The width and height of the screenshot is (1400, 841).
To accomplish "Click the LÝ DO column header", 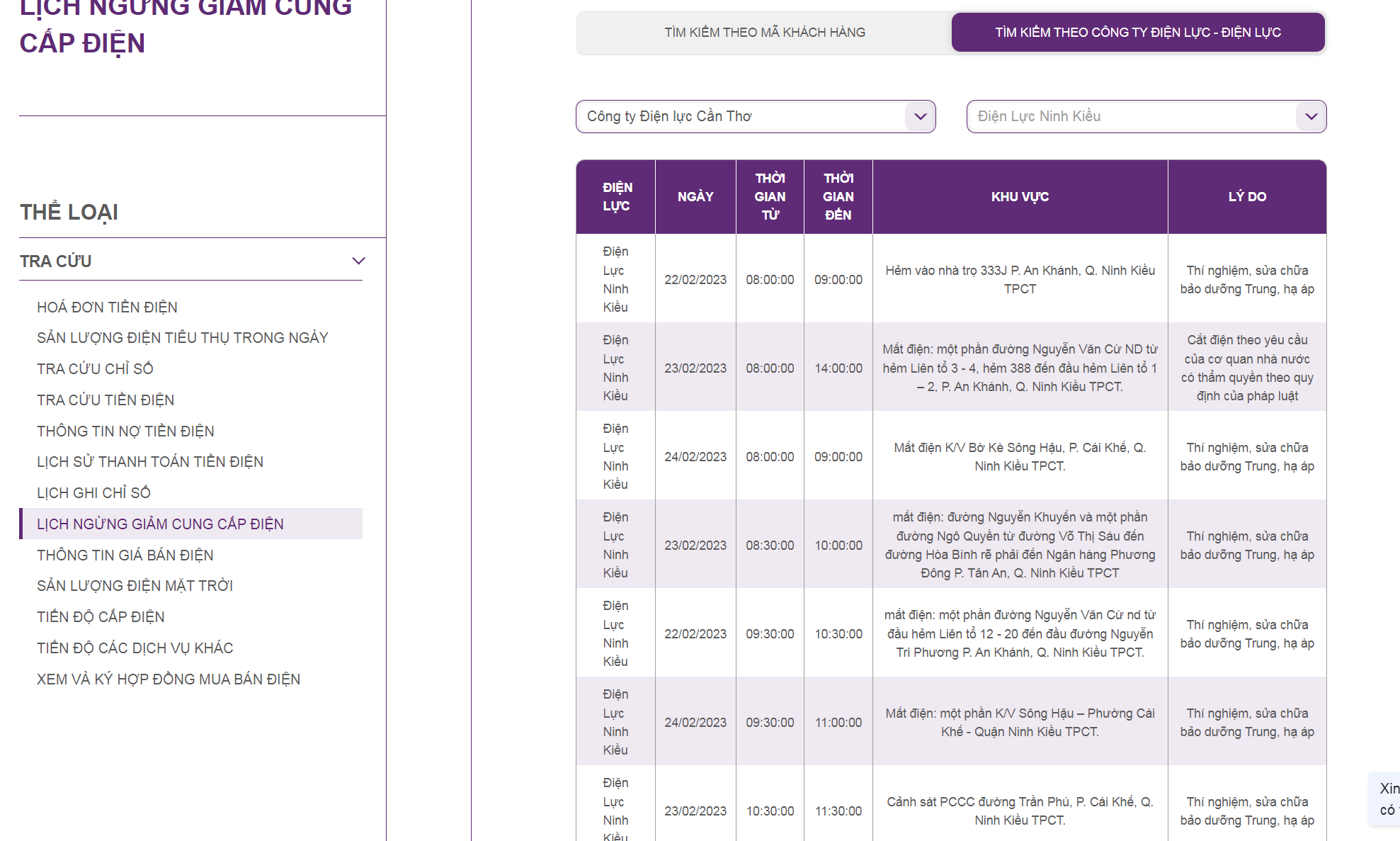I will tap(1247, 197).
